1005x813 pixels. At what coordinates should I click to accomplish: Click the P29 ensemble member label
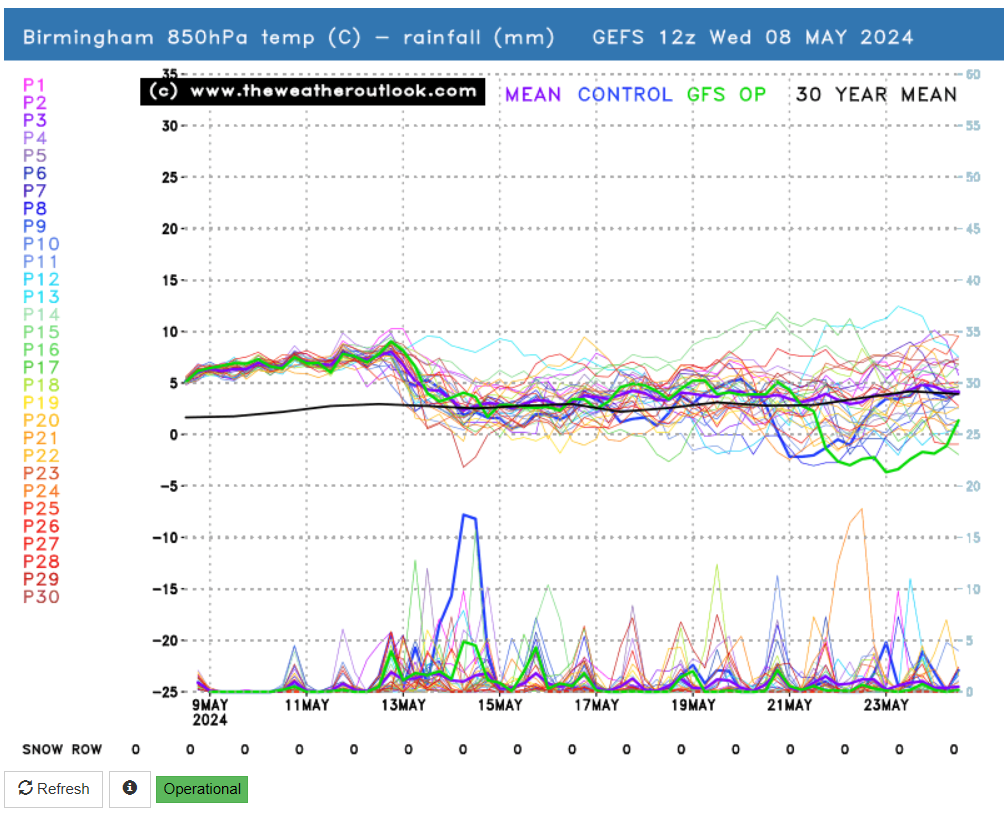41,579
